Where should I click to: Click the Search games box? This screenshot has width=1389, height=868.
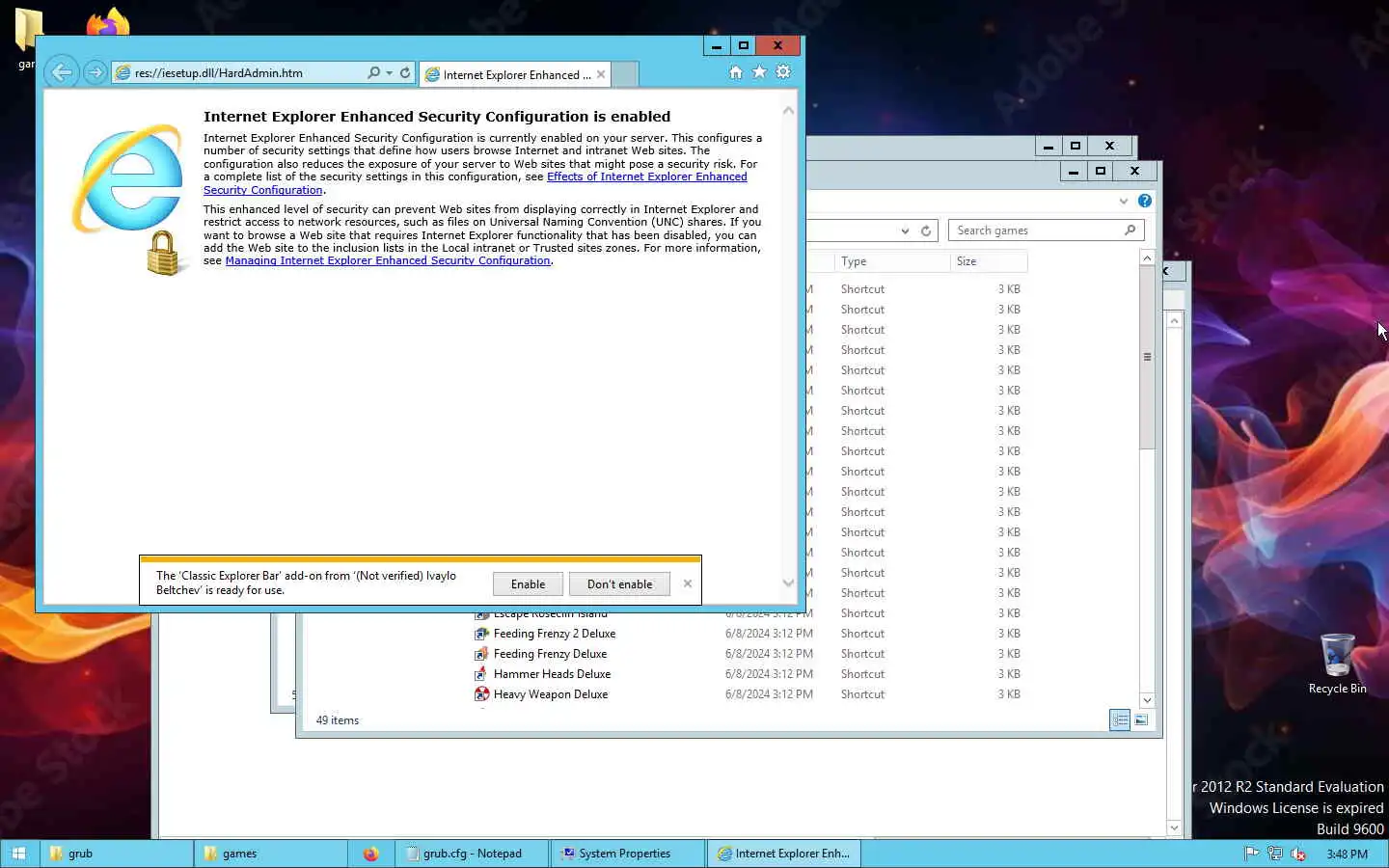[1047, 231]
